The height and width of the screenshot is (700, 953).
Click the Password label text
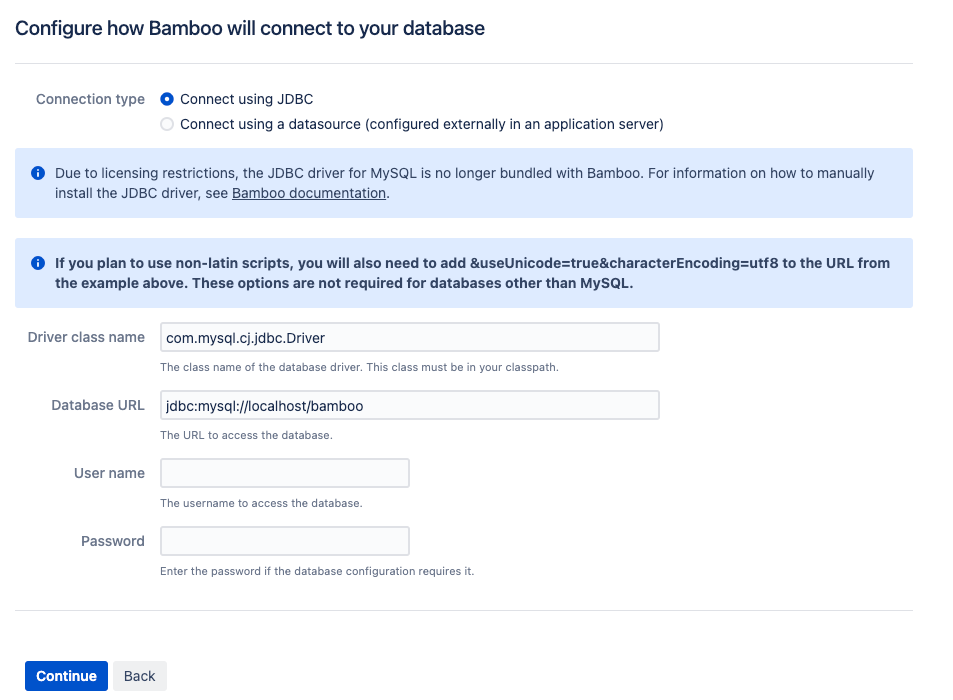112,541
